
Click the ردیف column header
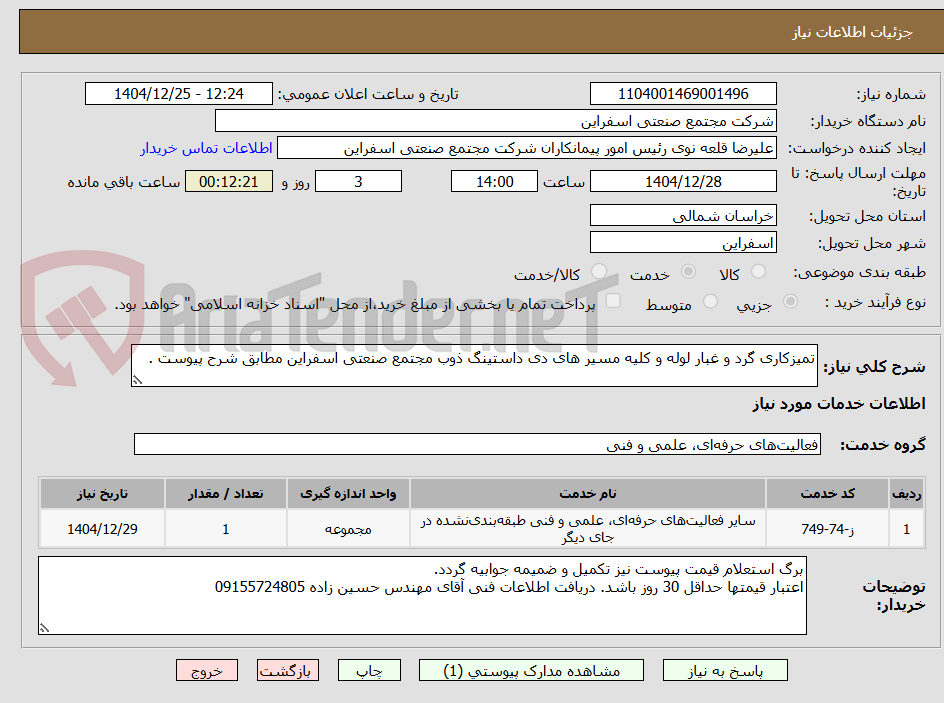907,494
